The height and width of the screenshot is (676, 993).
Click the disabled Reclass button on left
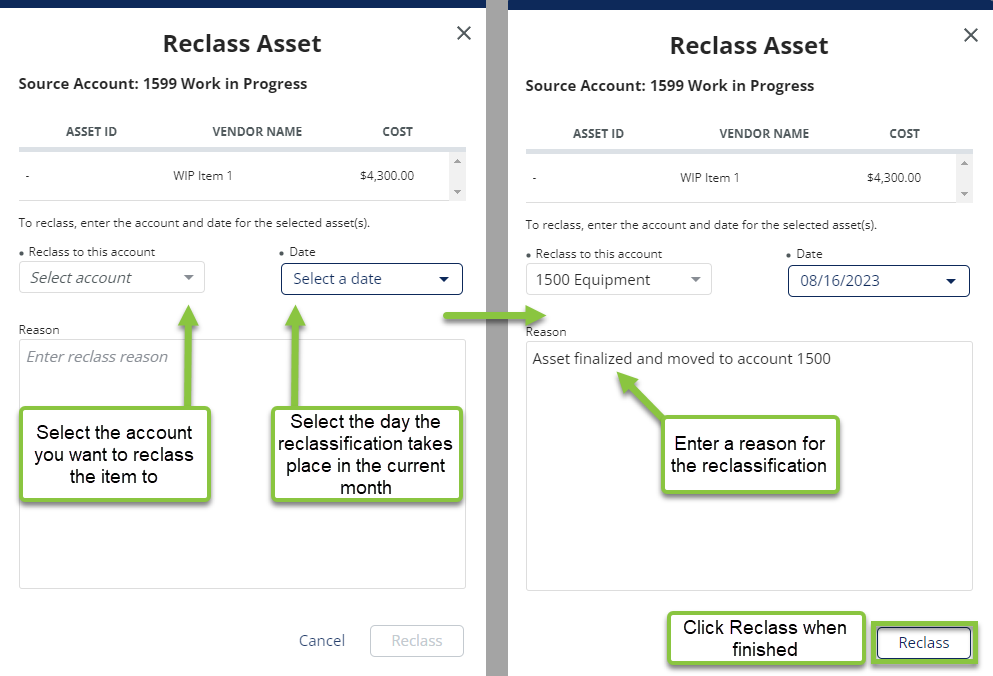point(417,641)
